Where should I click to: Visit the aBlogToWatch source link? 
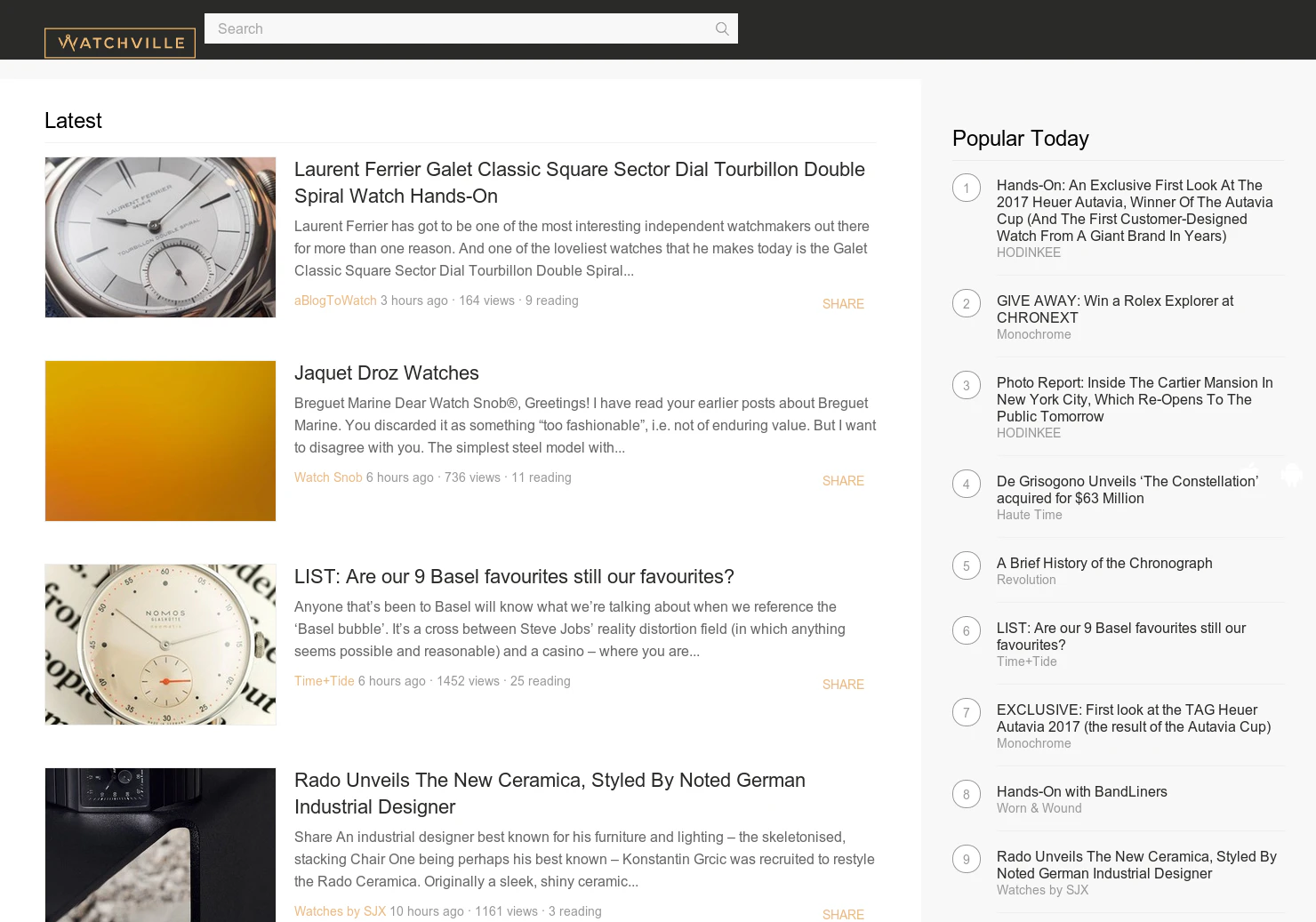tap(335, 301)
